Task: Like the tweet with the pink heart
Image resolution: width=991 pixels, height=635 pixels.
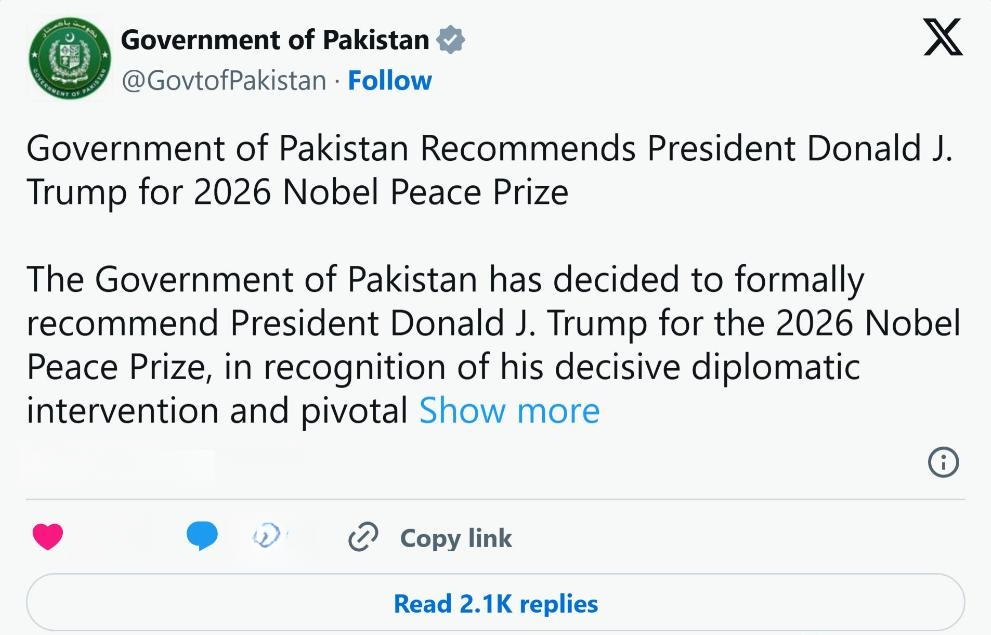Action: 48,537
